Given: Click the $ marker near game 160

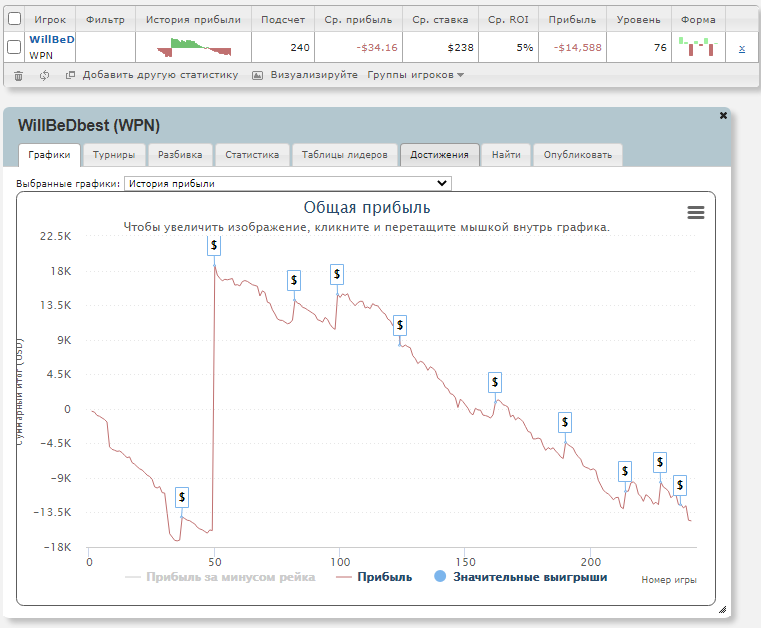Looking at the screenshot, I should [x=494, y=382].
